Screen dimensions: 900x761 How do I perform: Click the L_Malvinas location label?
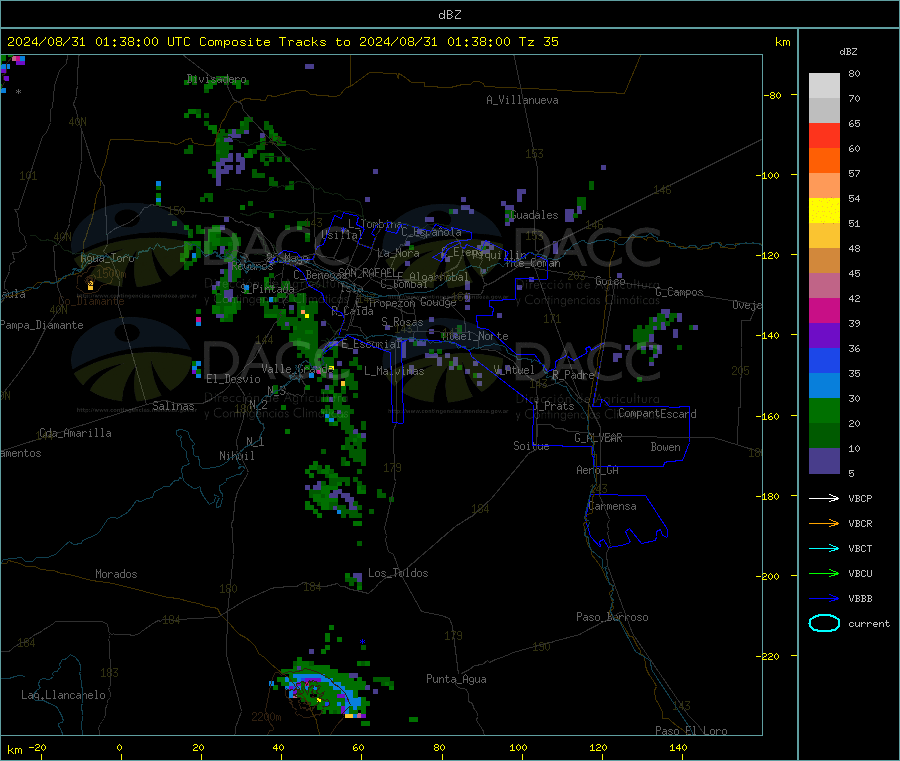click(x=394, y=371)
